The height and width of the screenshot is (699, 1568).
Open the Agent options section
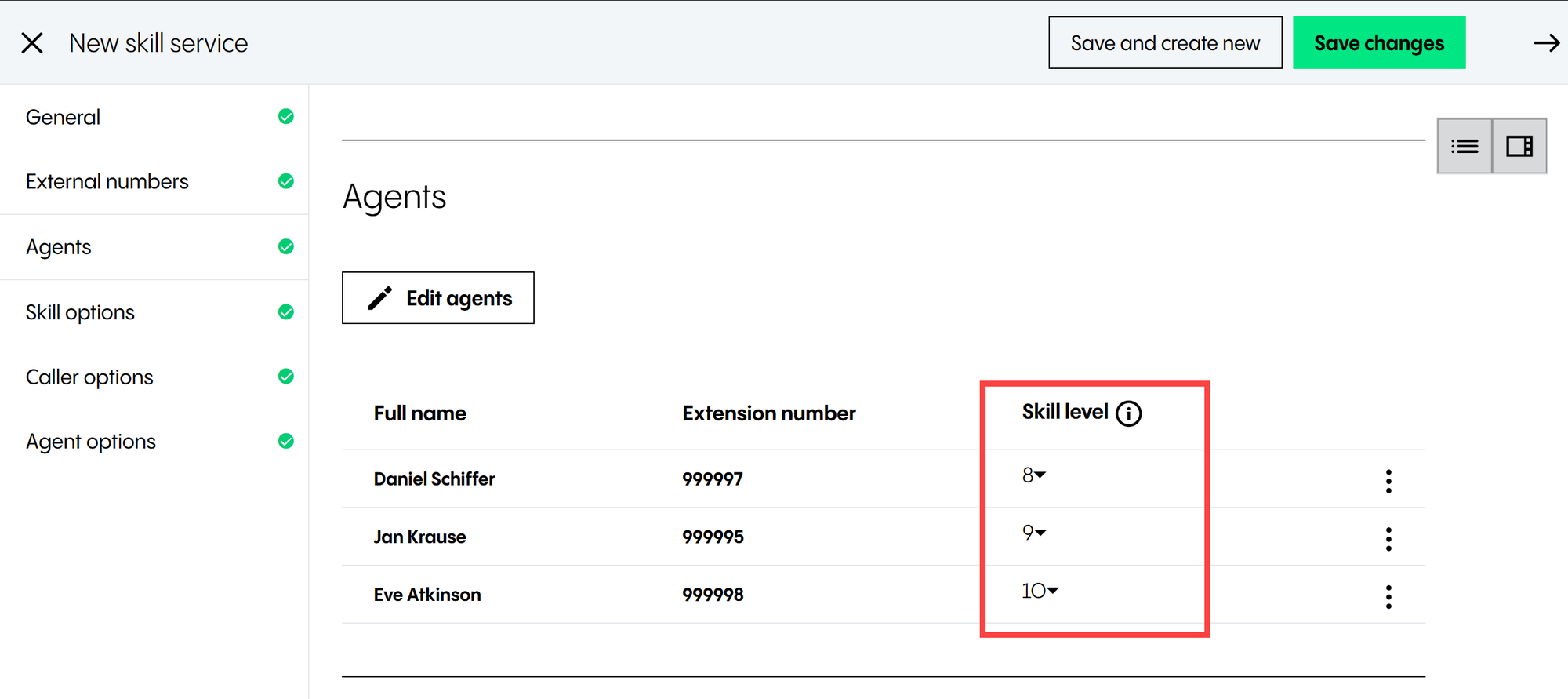point(91,442)
